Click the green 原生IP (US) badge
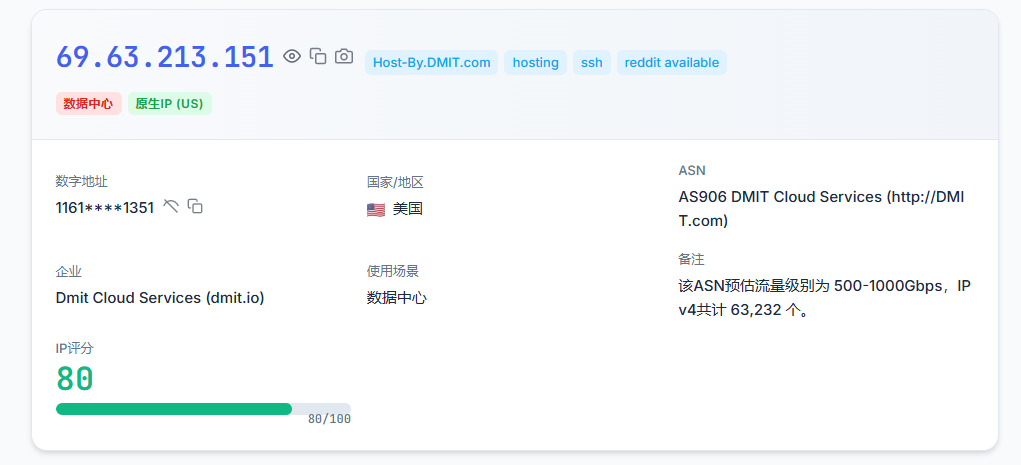The width and height of the screenshot is (1021, 465). [169, 104]
